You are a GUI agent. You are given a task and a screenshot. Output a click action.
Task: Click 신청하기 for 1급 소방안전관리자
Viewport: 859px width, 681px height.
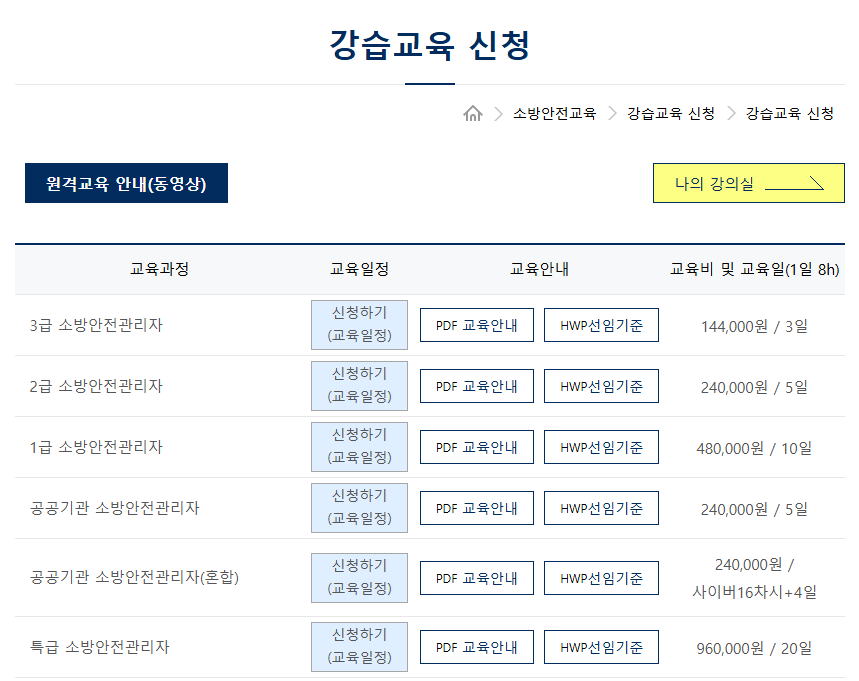[x=359, y=447]
